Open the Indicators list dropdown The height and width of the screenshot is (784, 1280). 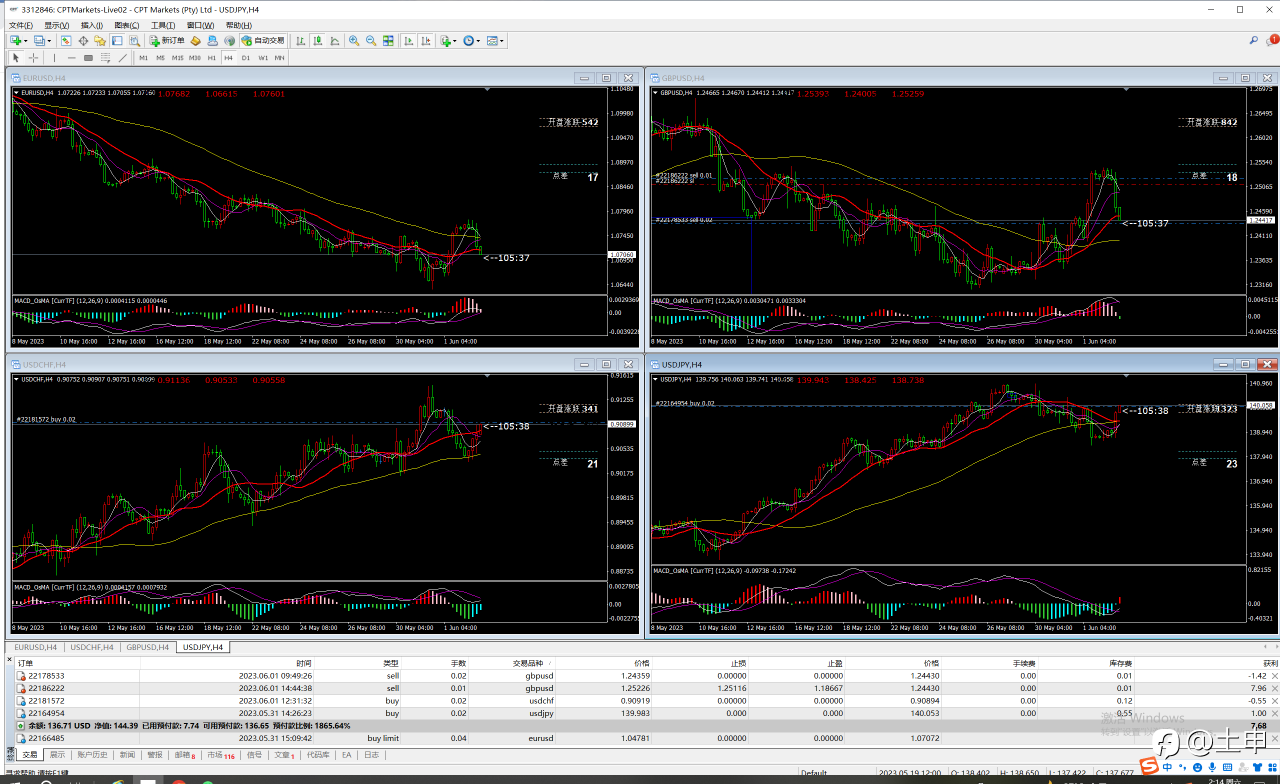point(448,41)
